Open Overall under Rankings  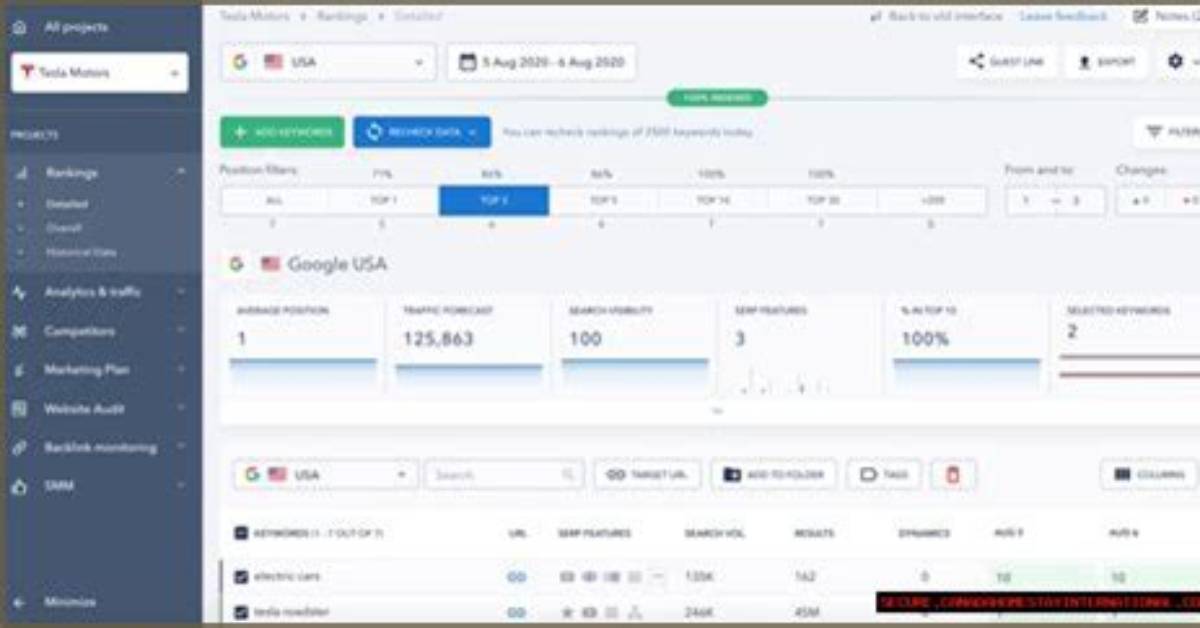point(64,228)
